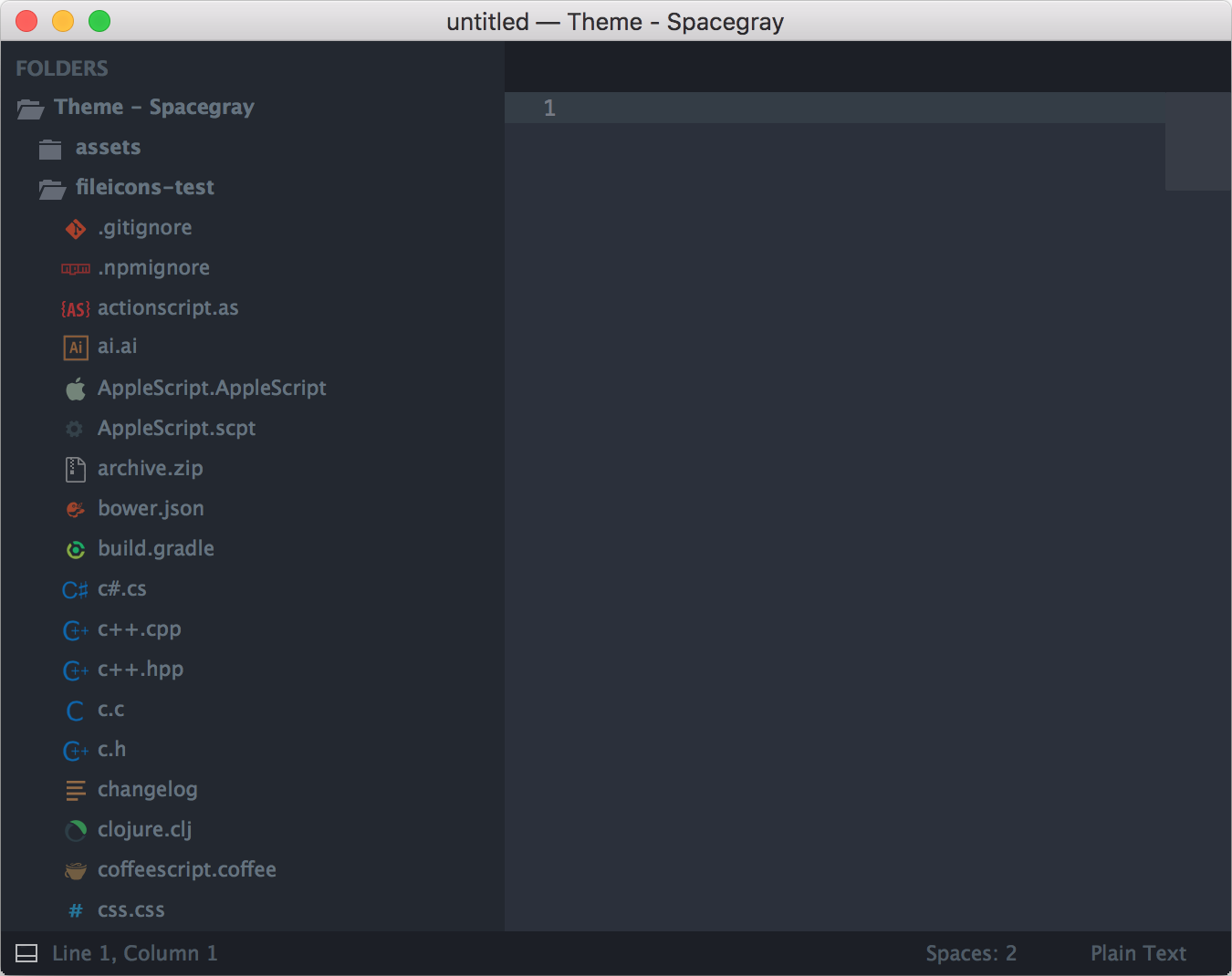
Task: Close the window with the red button
Action: 26,21
